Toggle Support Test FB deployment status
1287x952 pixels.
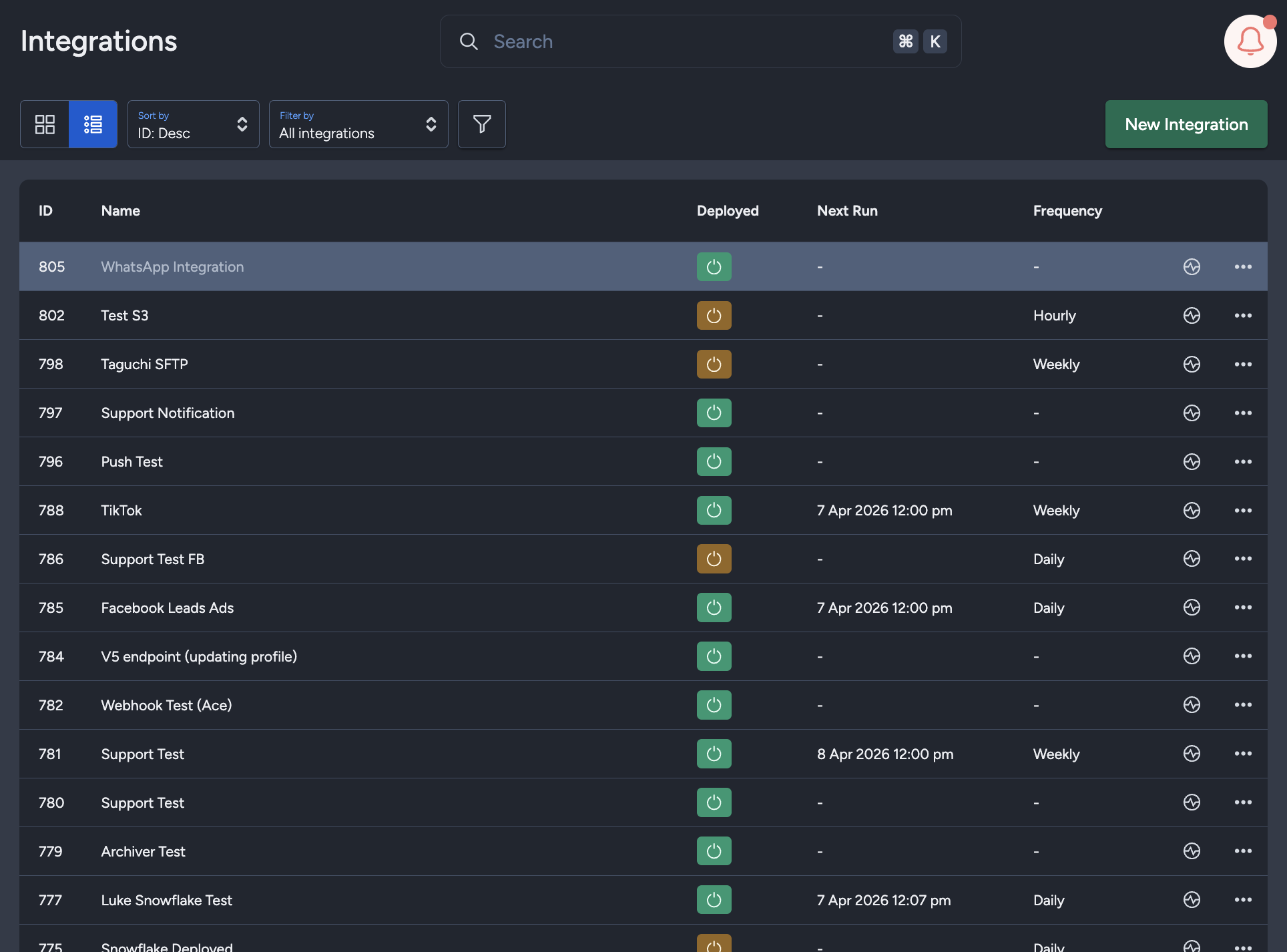click(714, 559)
